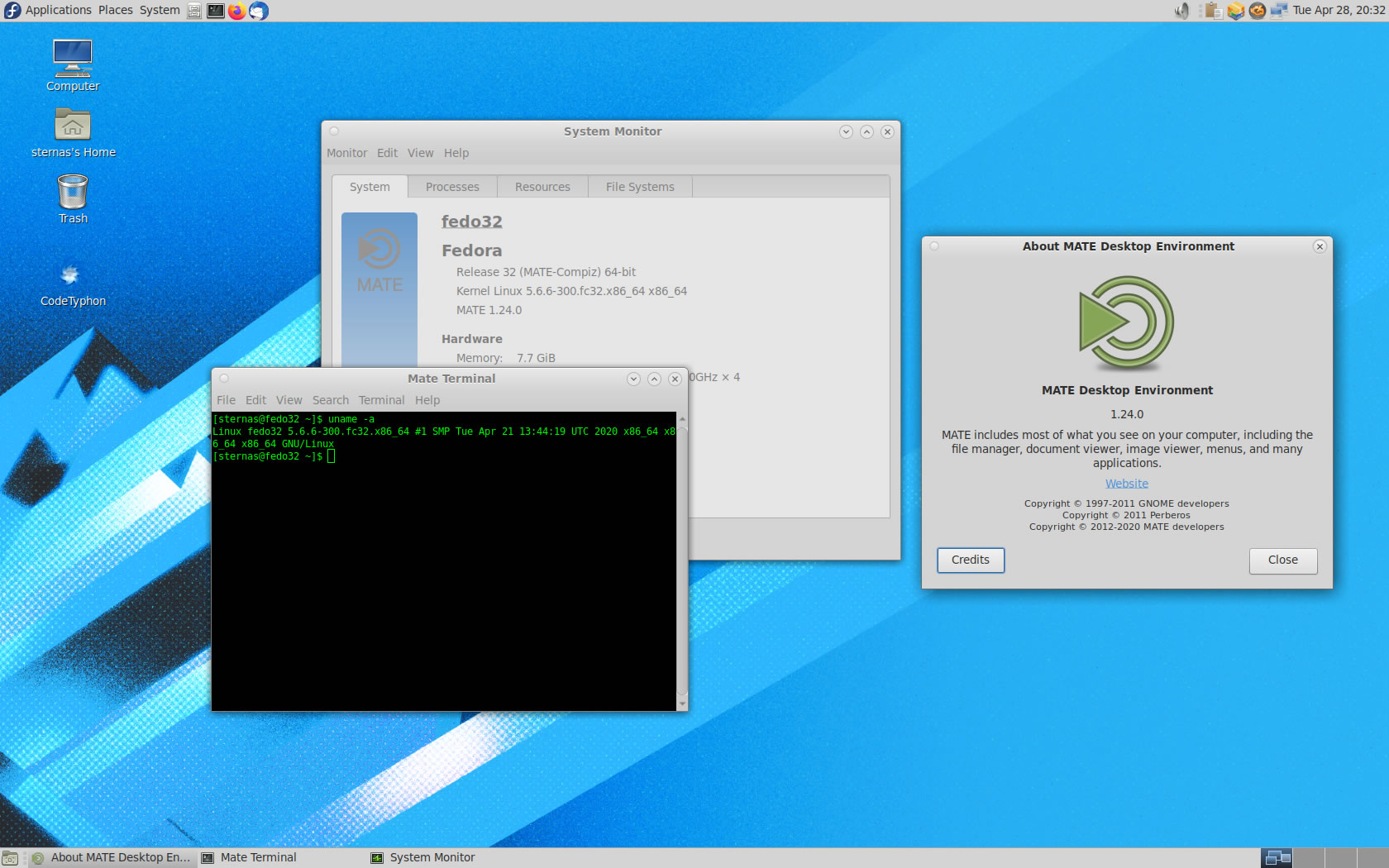Click version 1.24.0 in About dialog
The height and width of the screenshot is (868, 1389).
[x=1127, y=414]
